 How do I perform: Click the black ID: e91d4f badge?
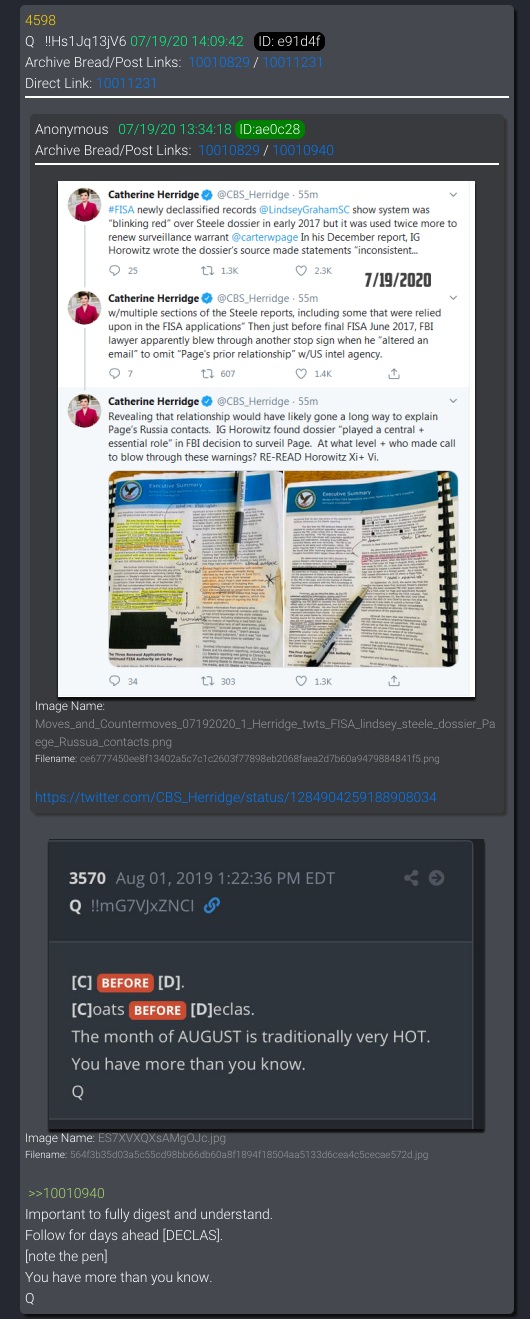click(x=281, y=41)
